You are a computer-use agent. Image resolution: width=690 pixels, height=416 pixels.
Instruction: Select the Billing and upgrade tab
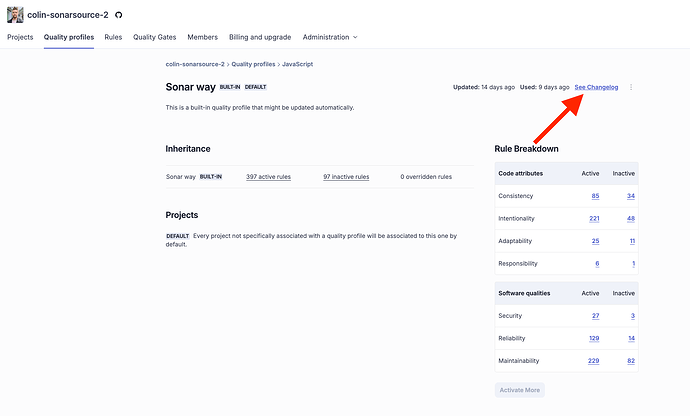coord(260,37)
